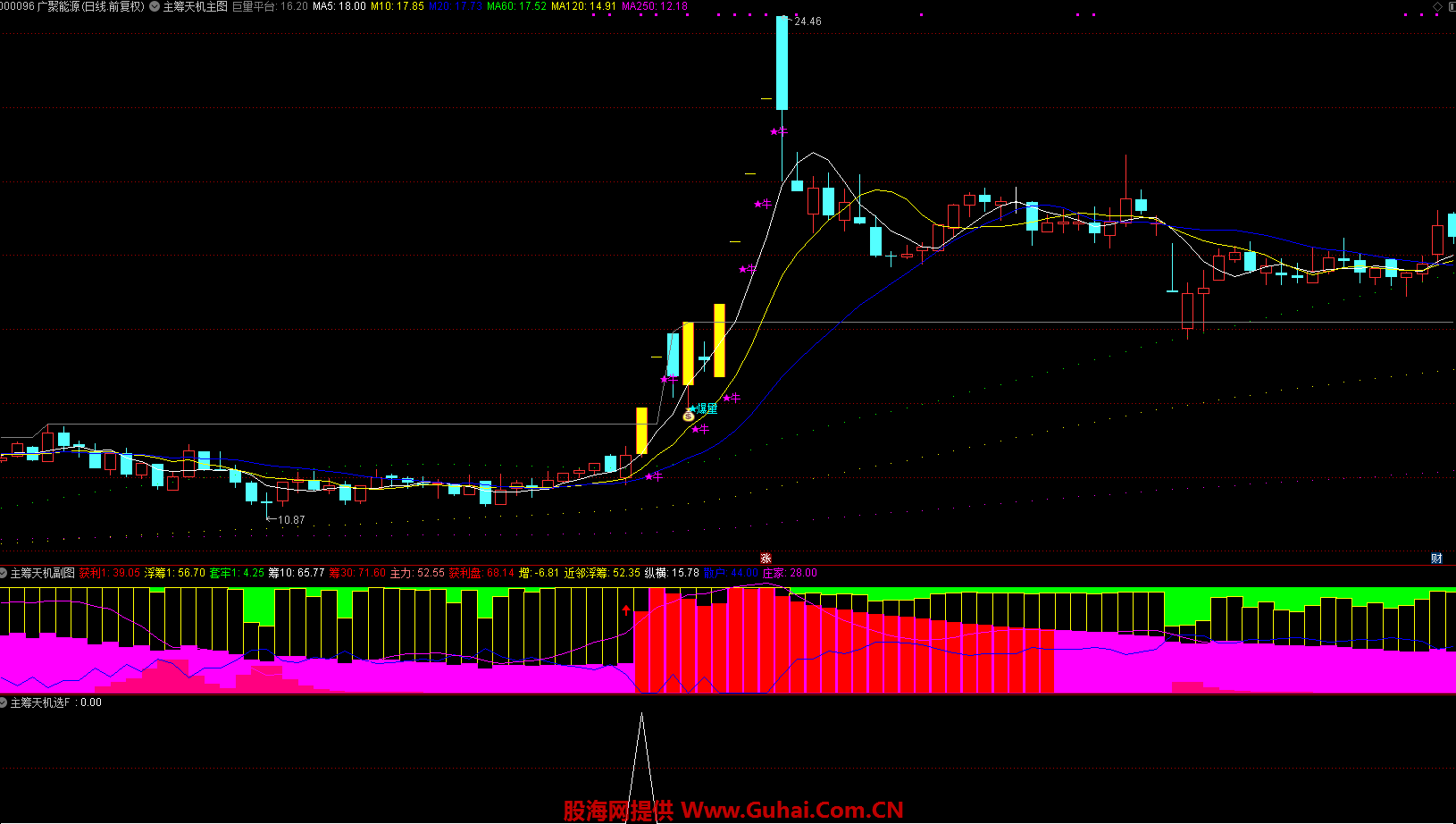1456x824 pixels.
Task: Click the M20: 17.73 readout
Action: point(456,6)
